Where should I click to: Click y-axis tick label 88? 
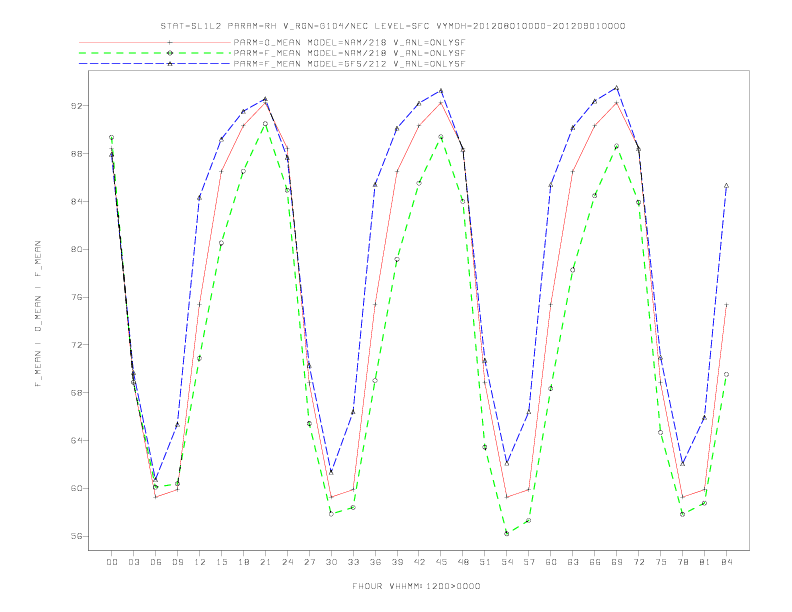click(77, 154)
